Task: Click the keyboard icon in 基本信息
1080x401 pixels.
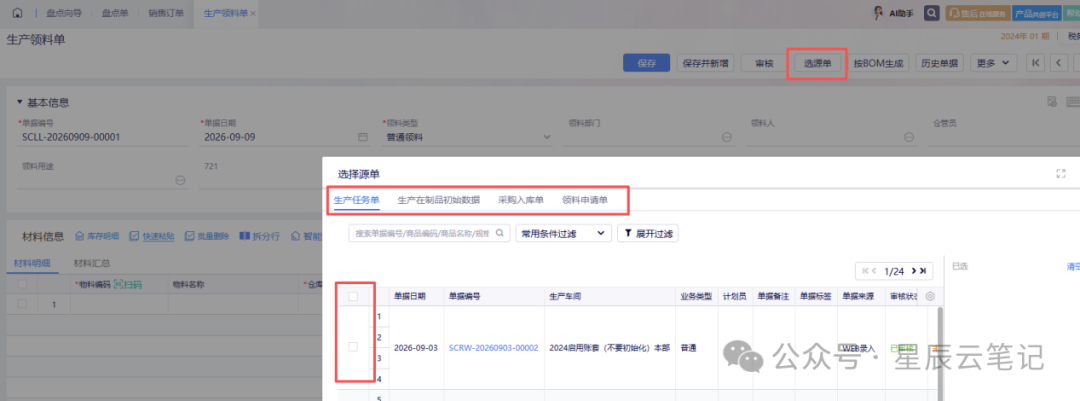Action: [x=1072, y=102]
